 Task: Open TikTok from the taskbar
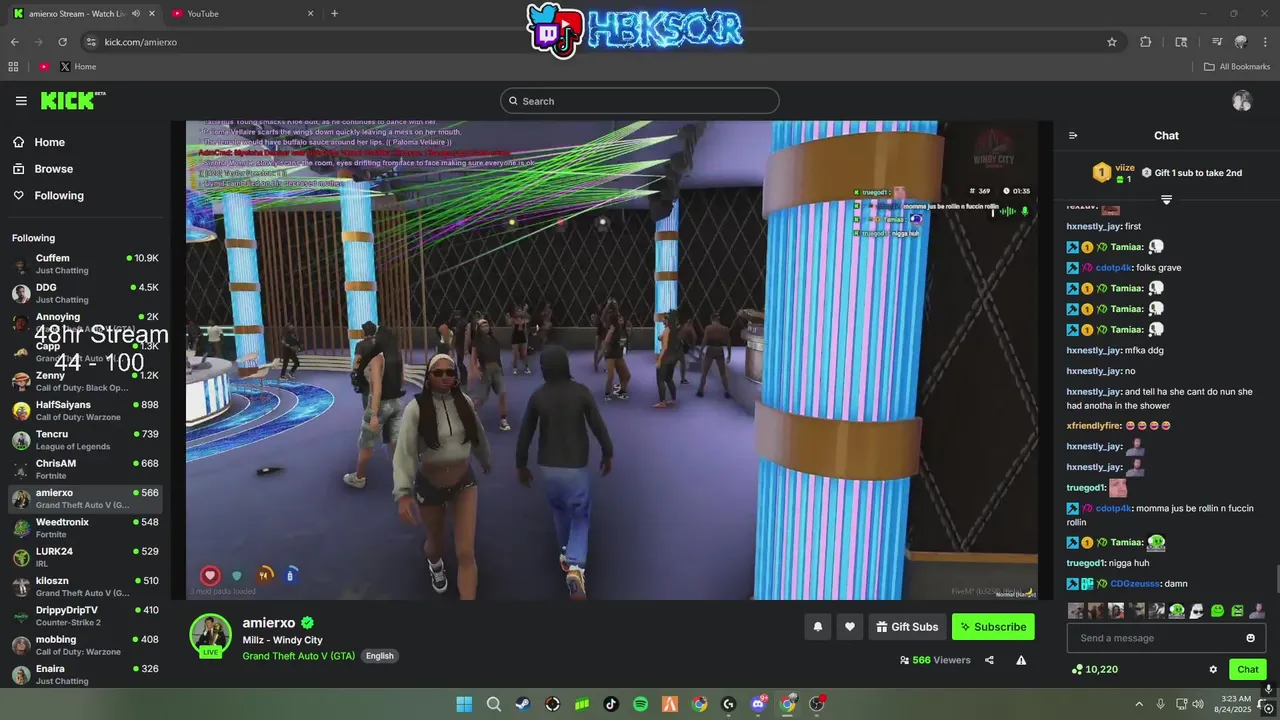(611, 704)
